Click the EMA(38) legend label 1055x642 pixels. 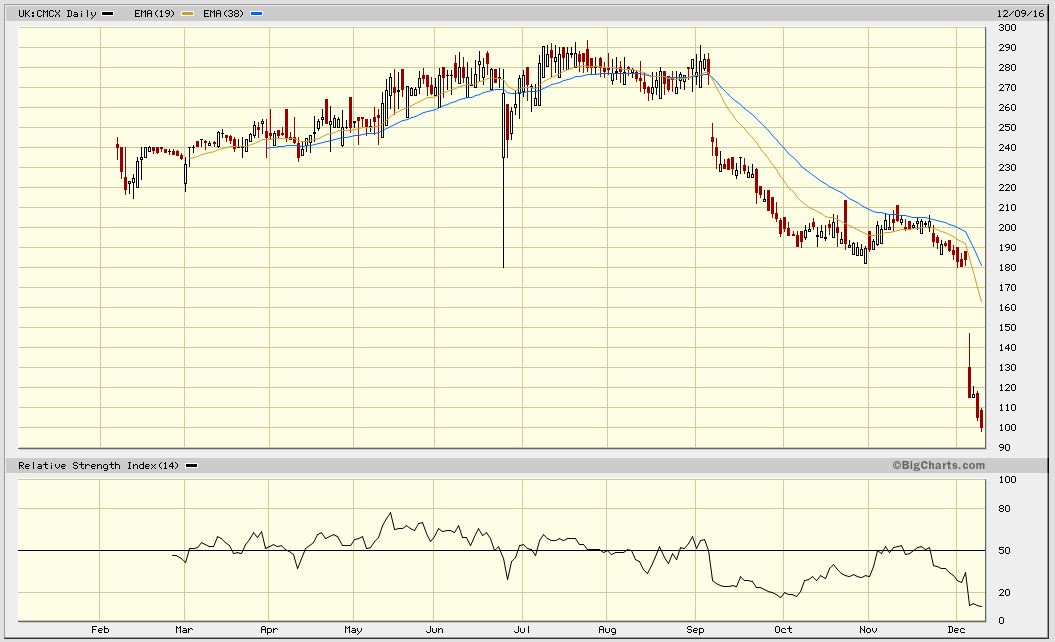(224, 13)
